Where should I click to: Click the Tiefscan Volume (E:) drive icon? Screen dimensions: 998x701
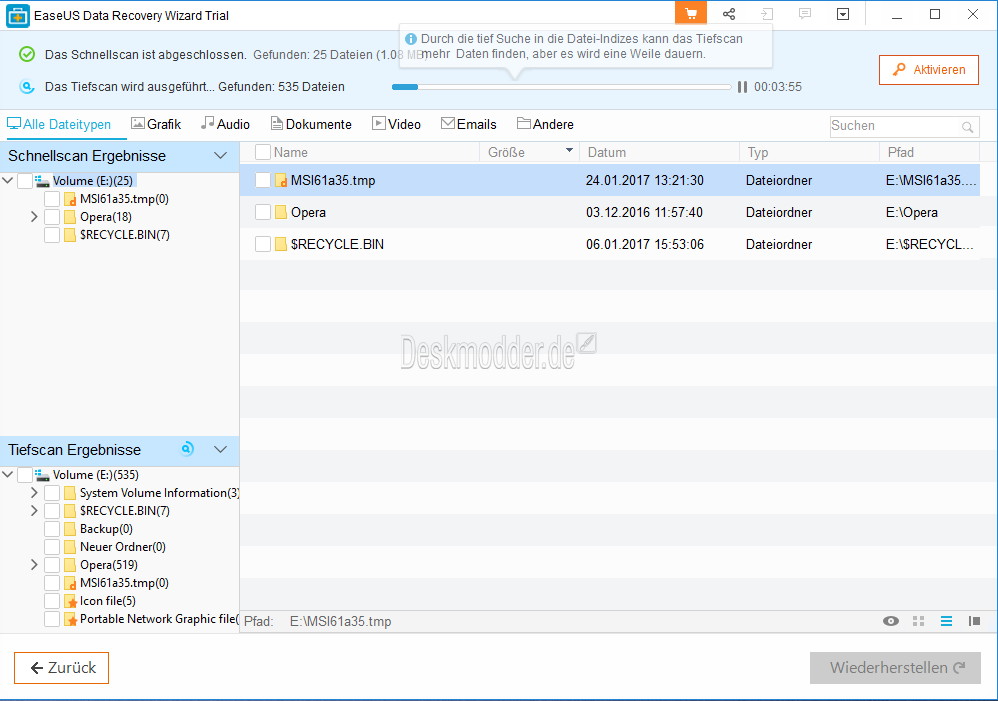[43, 475]
